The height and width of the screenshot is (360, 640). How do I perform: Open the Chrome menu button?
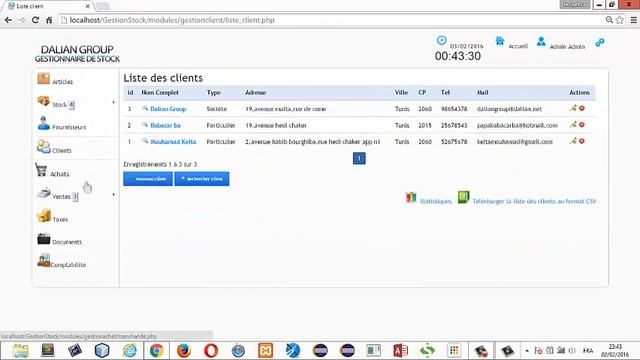[x=633, y=20]
